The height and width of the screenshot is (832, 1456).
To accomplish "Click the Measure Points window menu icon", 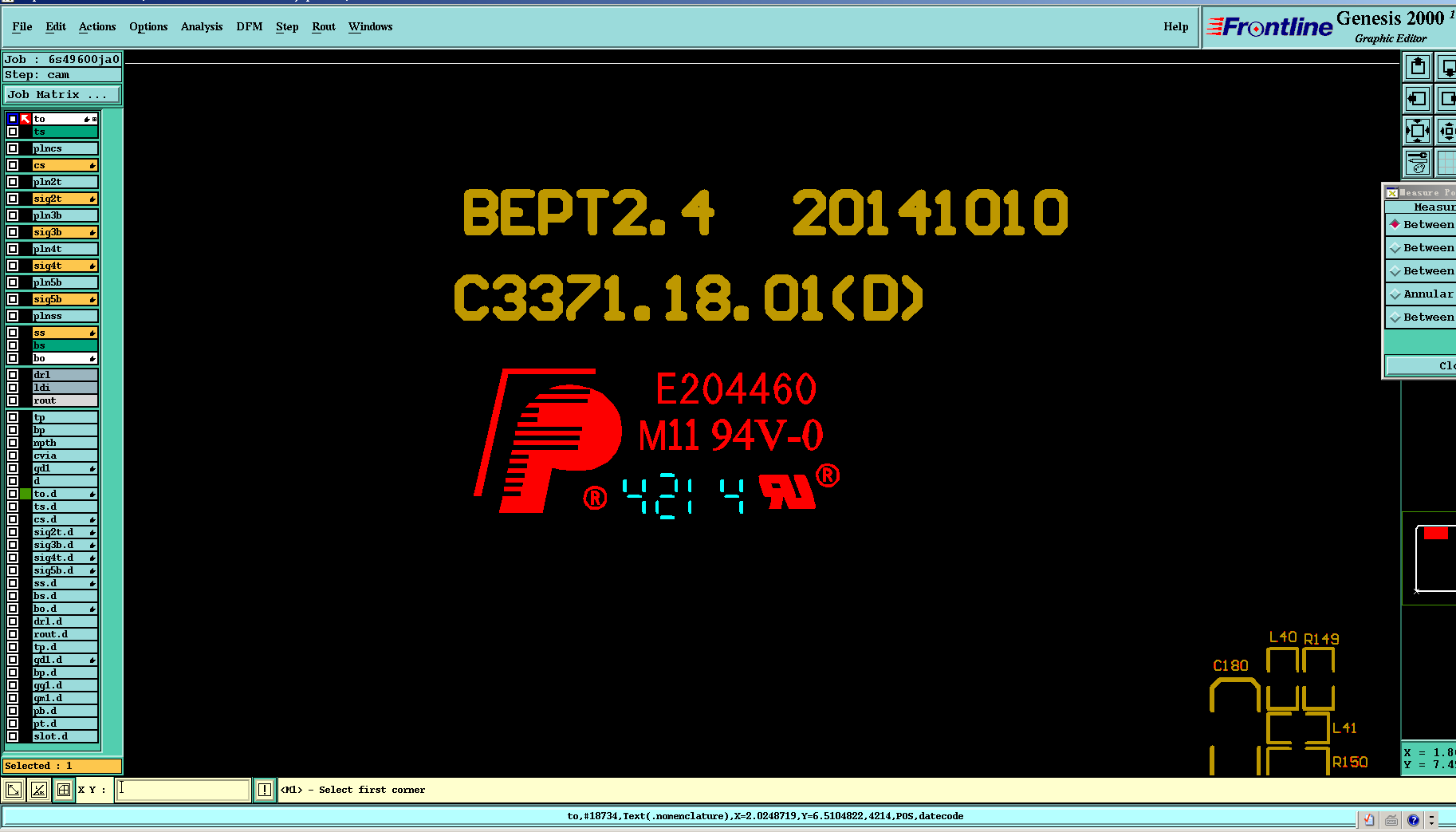I will point(1391,192).
